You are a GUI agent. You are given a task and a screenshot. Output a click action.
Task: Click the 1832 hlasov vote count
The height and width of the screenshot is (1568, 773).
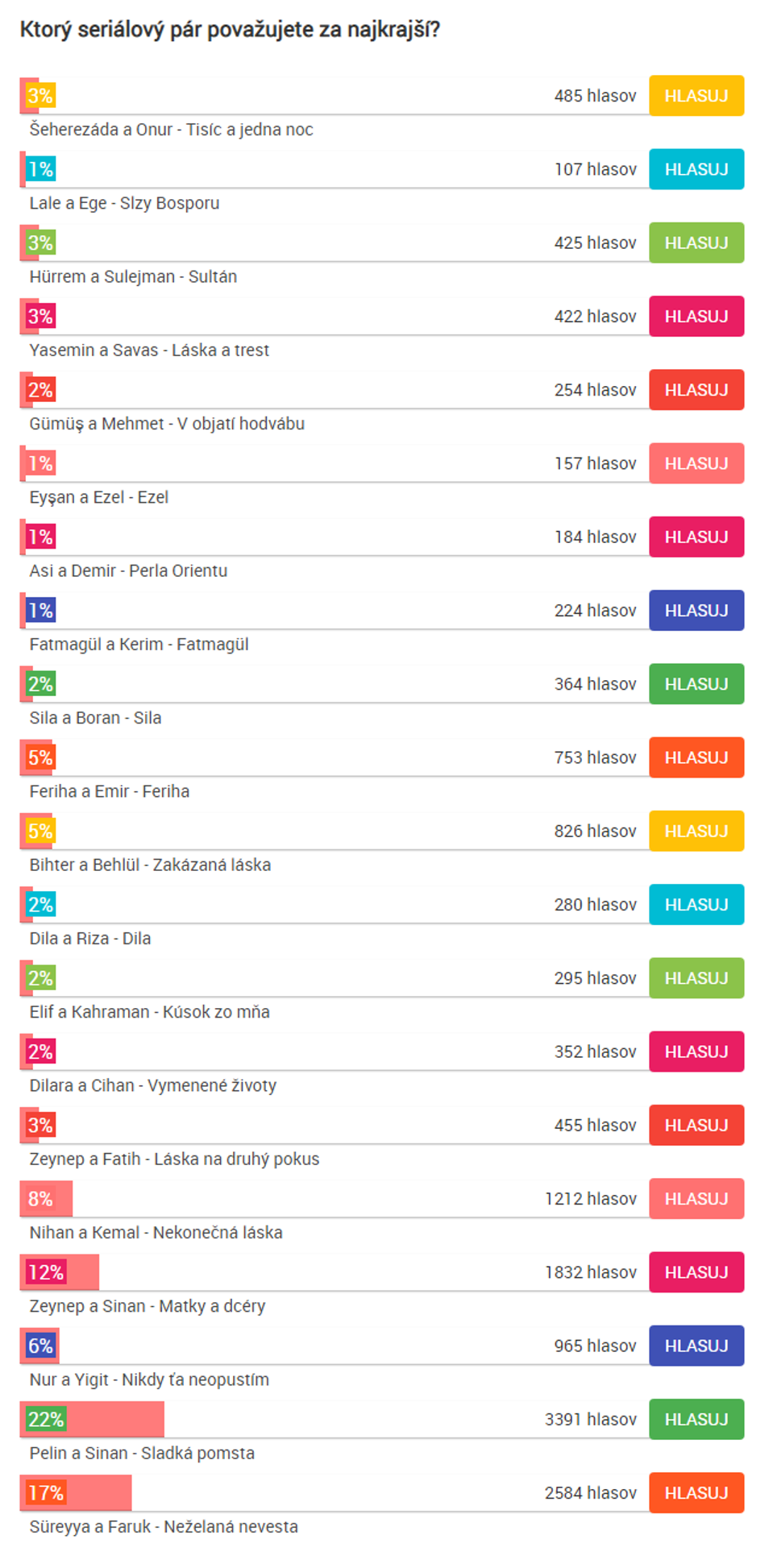coord(590,1272)
